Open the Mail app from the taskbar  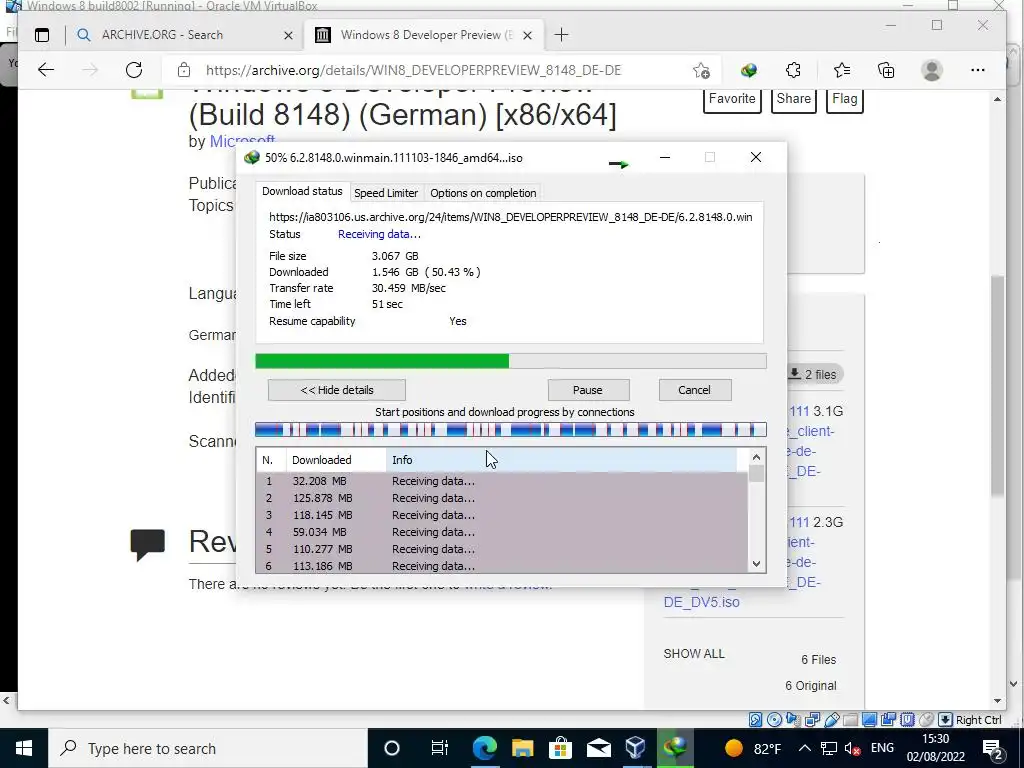click(598, 748)
